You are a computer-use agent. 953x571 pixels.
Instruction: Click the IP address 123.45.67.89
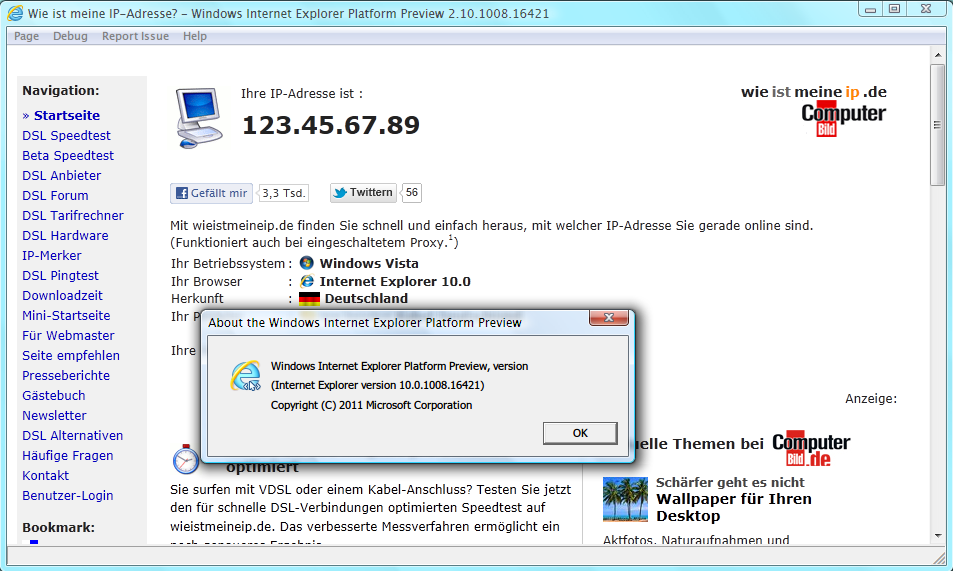tap(331, 125)
